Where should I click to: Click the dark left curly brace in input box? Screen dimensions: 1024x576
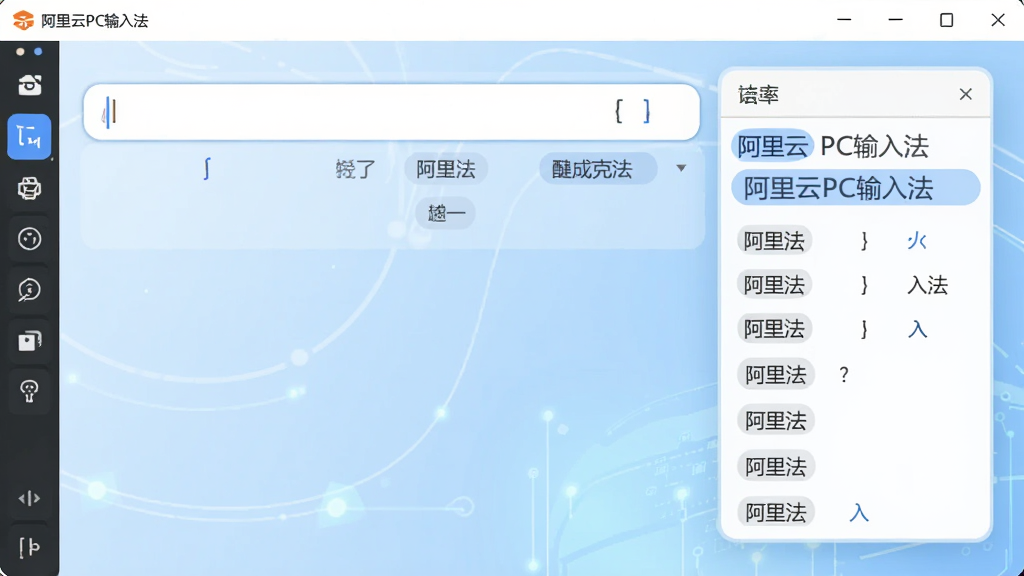618,111
